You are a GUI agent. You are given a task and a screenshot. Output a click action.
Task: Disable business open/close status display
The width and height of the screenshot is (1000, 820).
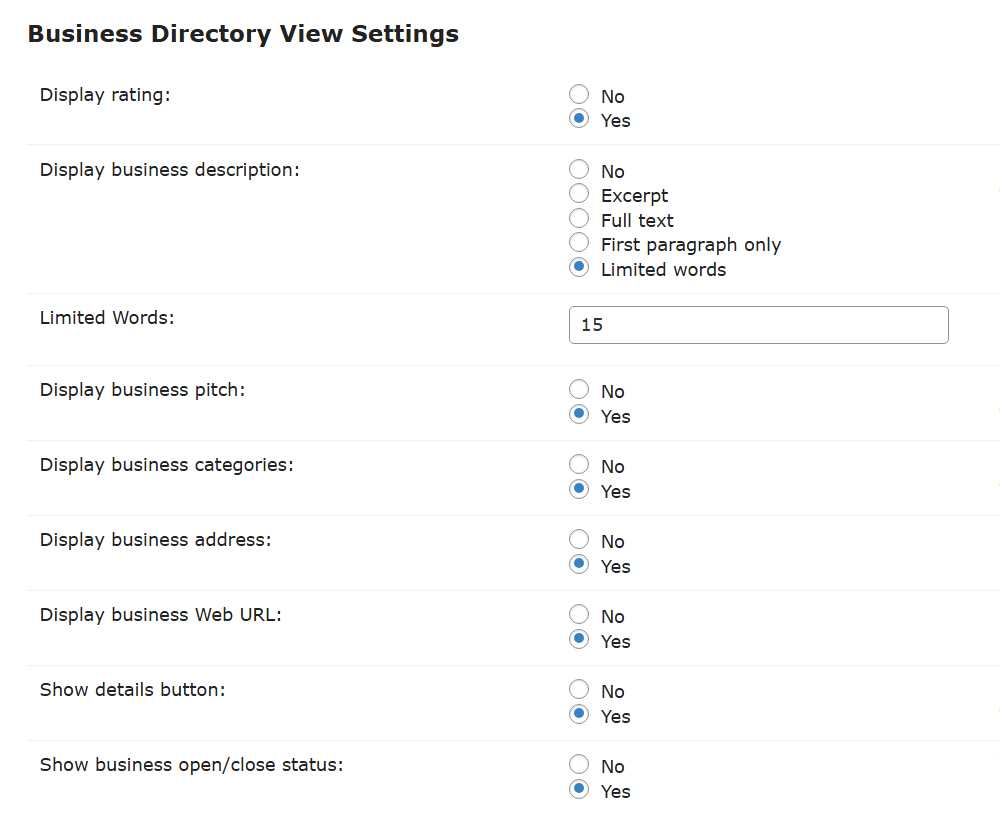[579, 765]
